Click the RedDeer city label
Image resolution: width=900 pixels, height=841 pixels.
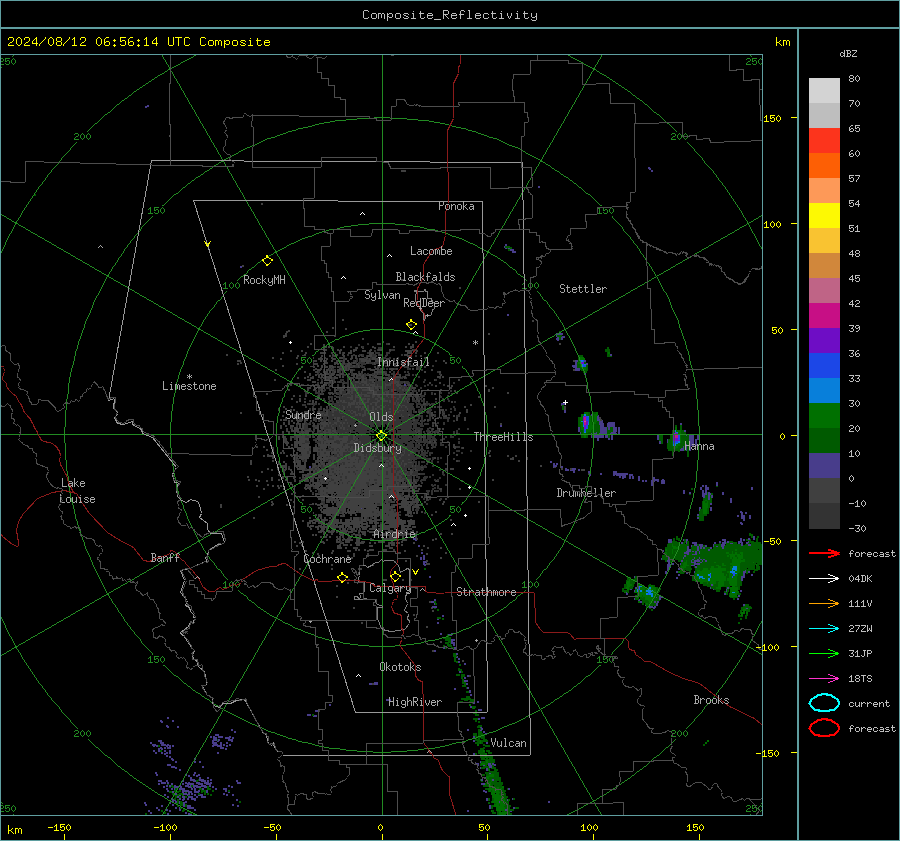coord(424,303)
